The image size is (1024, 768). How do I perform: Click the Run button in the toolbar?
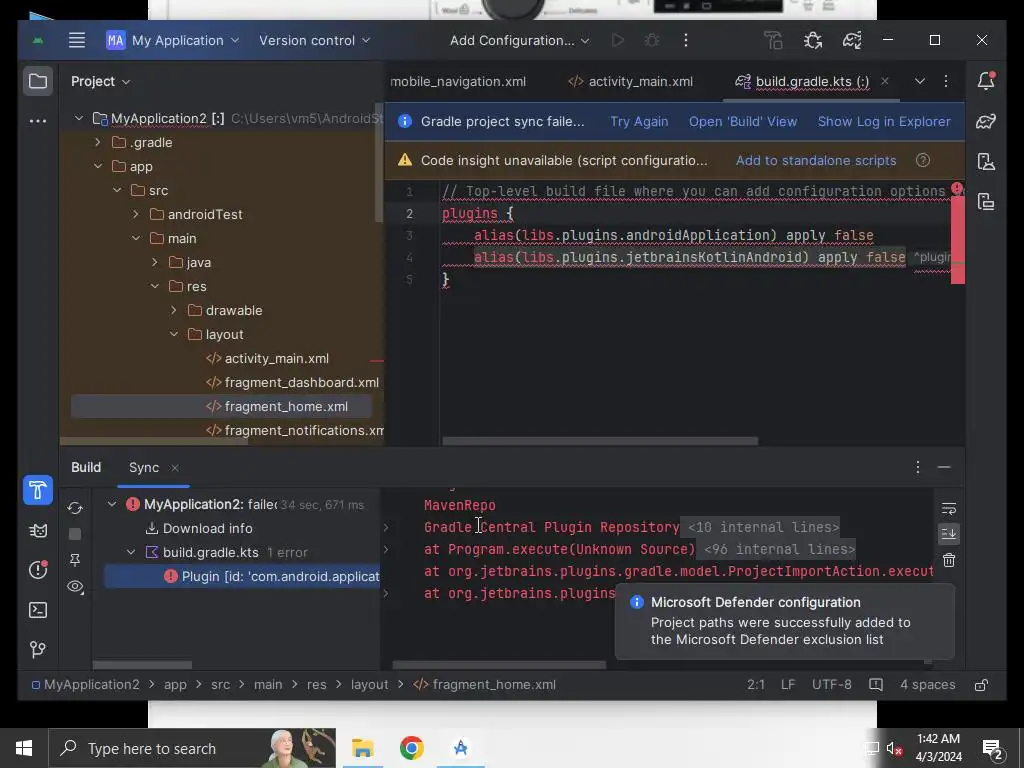pyautogui.click(x=618, y=40)
